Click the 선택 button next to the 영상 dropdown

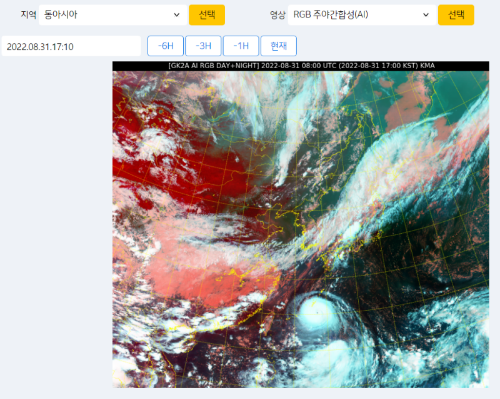point(456,15)
